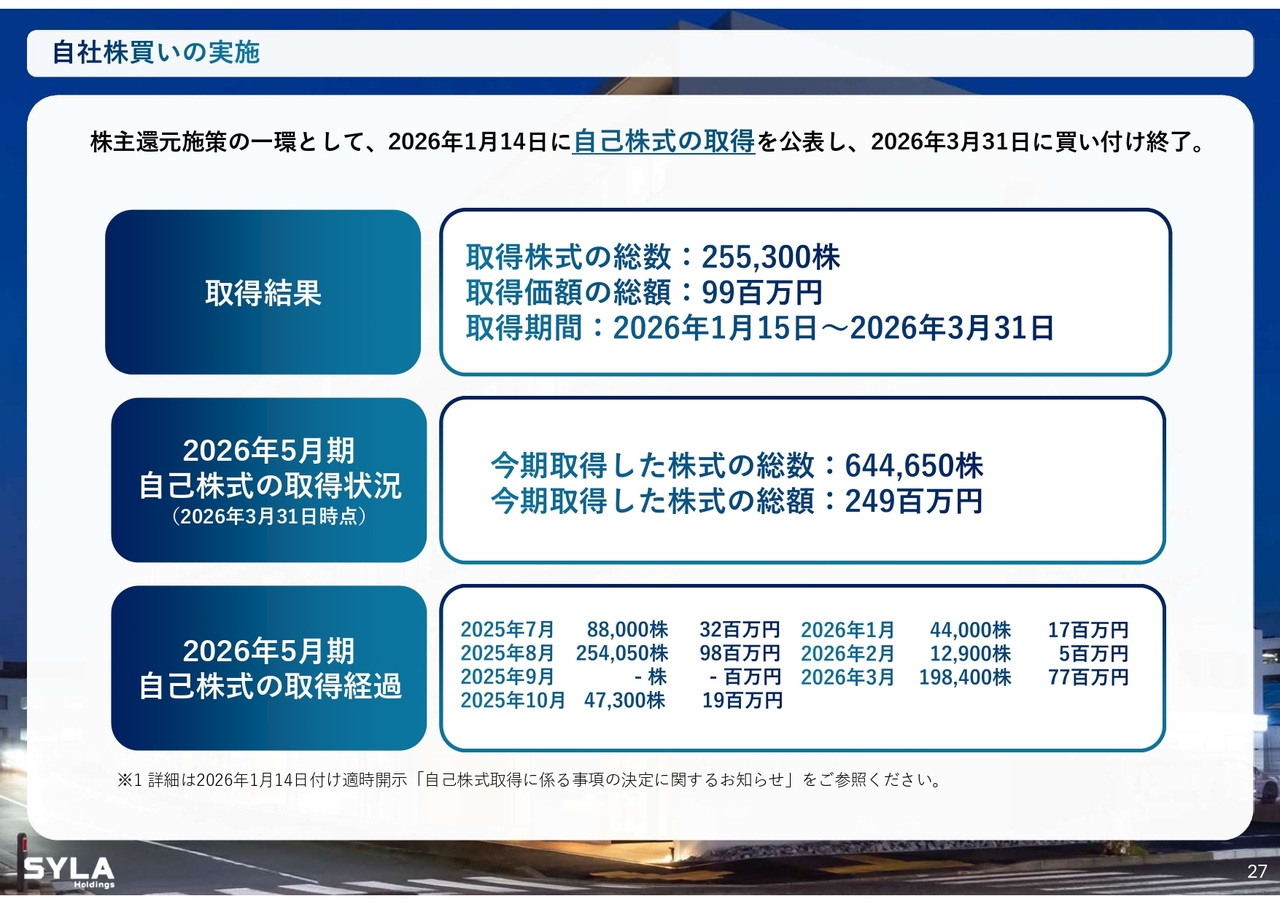Click 今期取得した株式の総数 644,650株 text
This screenshot has height=904, width=1280.
point(737,466)
